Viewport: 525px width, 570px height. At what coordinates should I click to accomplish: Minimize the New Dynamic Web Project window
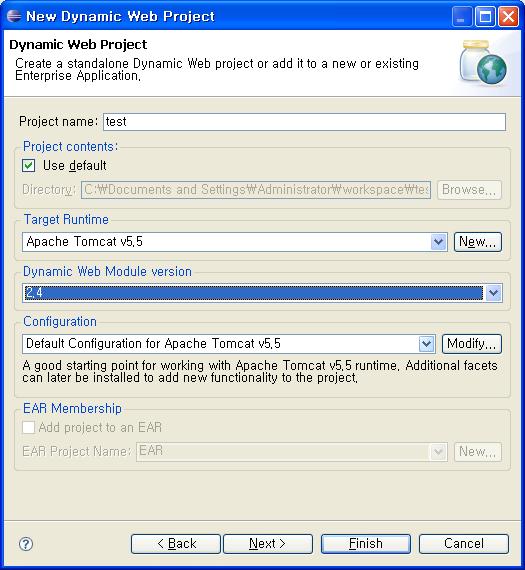point(461,17)
